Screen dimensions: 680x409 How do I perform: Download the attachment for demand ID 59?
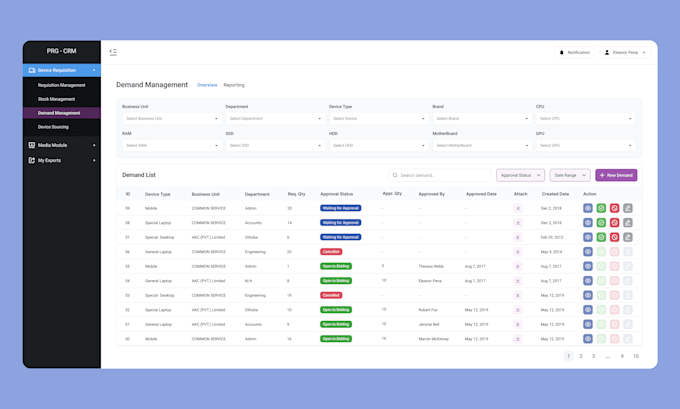coord(518,208)
